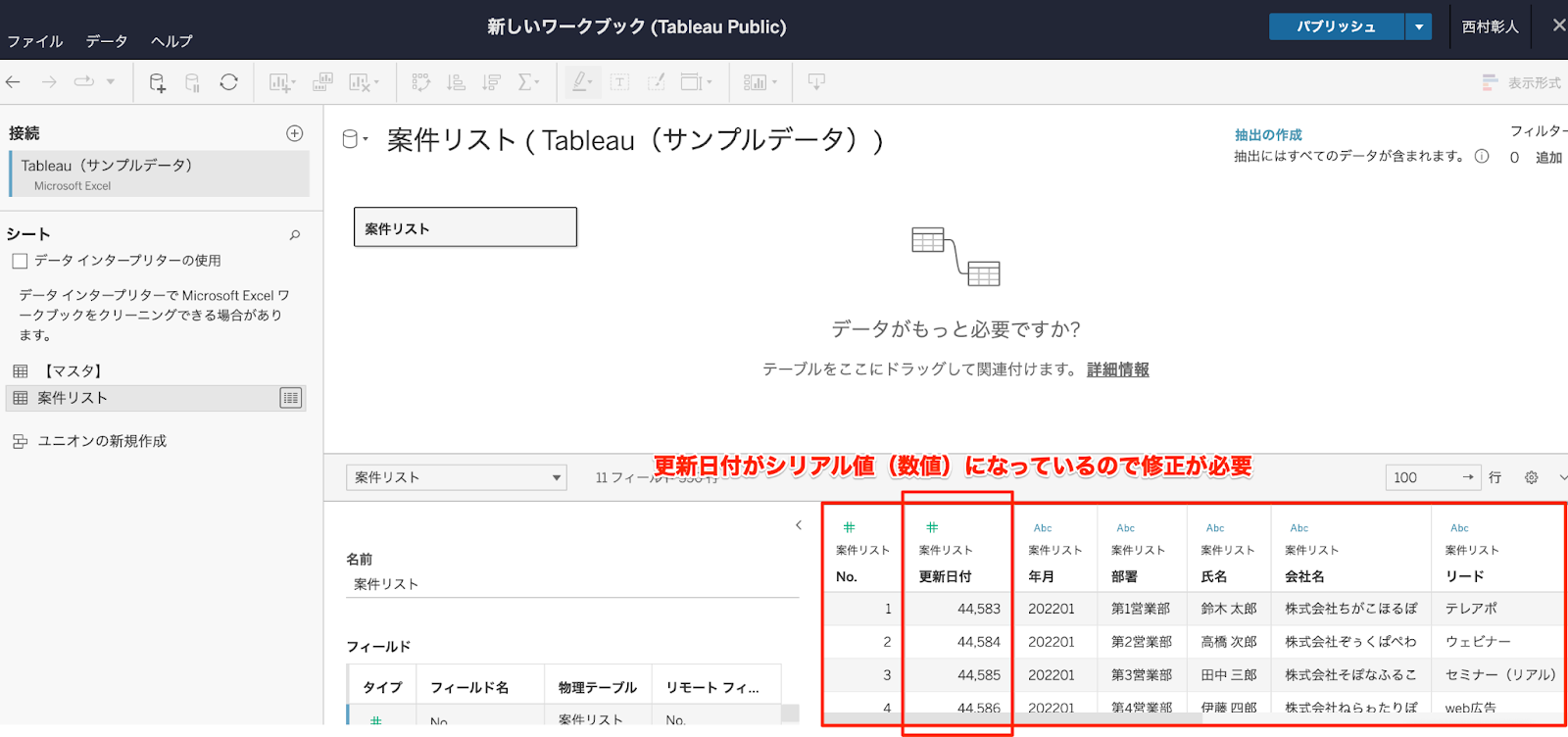
Task: Open the データ menu
Action: (107, 42)
